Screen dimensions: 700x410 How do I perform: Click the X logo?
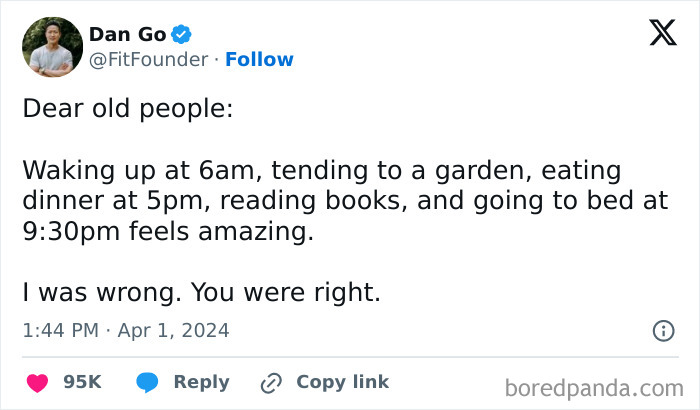click(655, 35)
